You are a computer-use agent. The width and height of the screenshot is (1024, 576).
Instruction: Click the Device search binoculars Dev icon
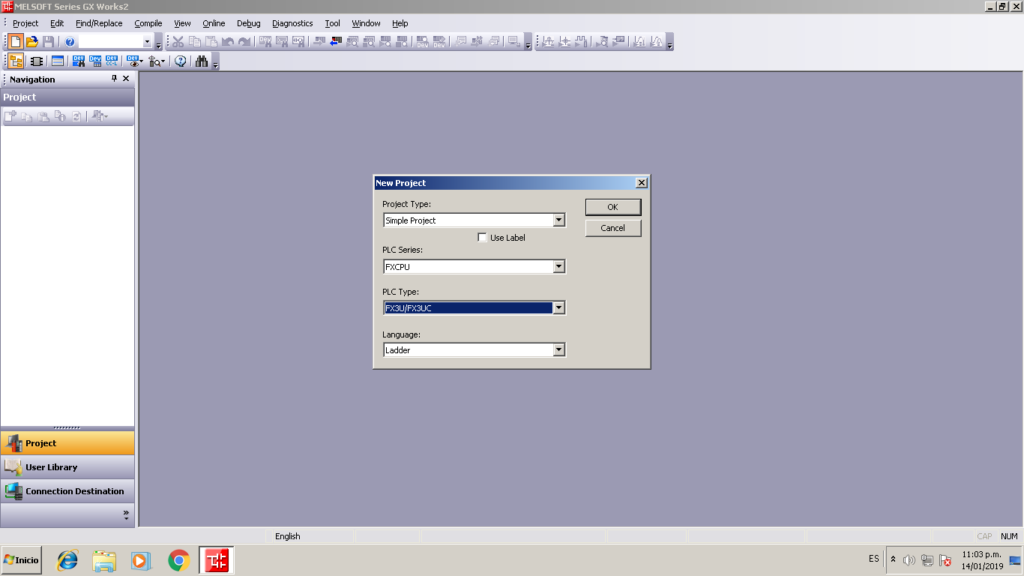point(79,61)
